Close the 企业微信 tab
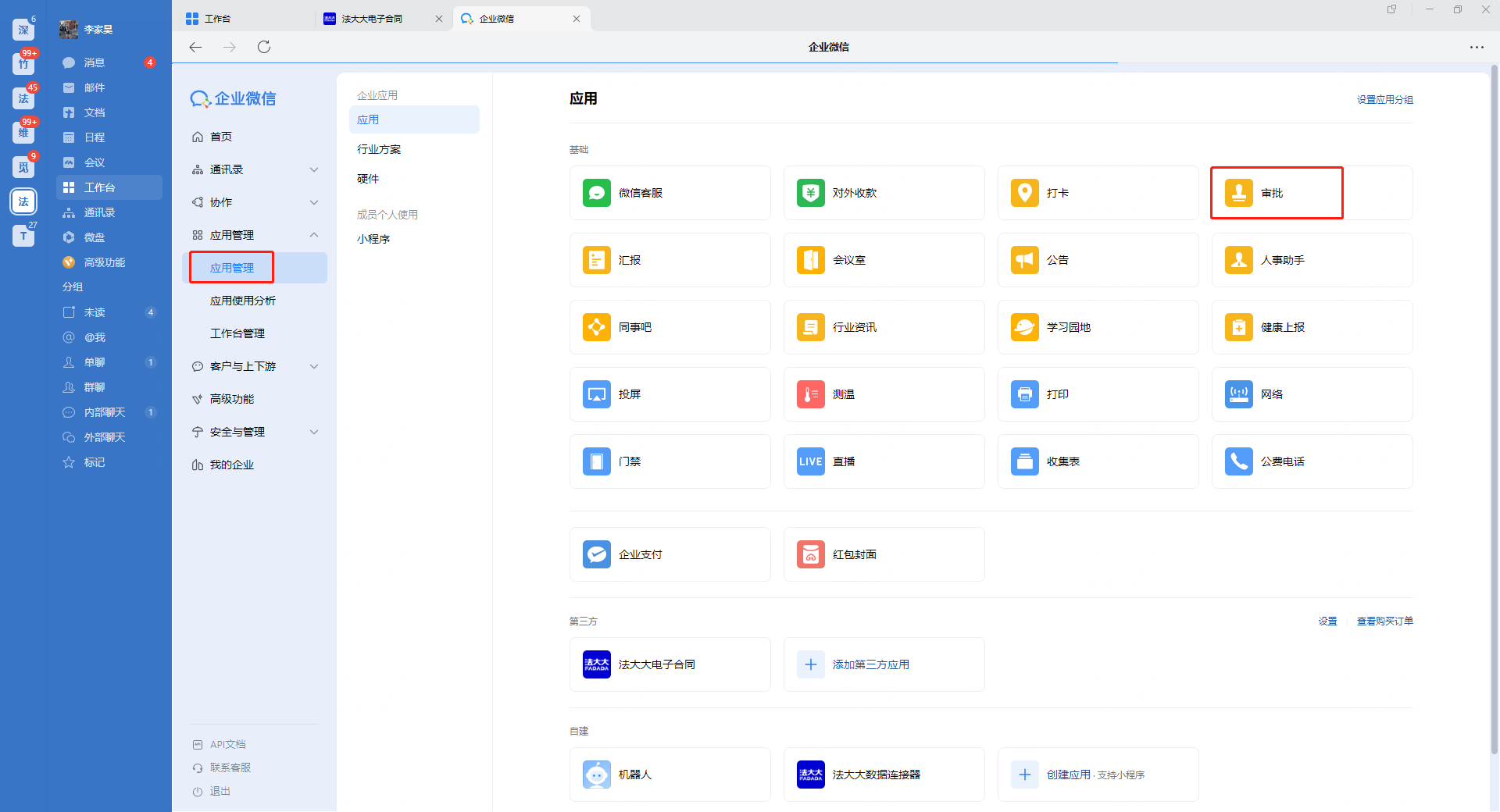Screen dimensions: 1500x812 (577, 19)
